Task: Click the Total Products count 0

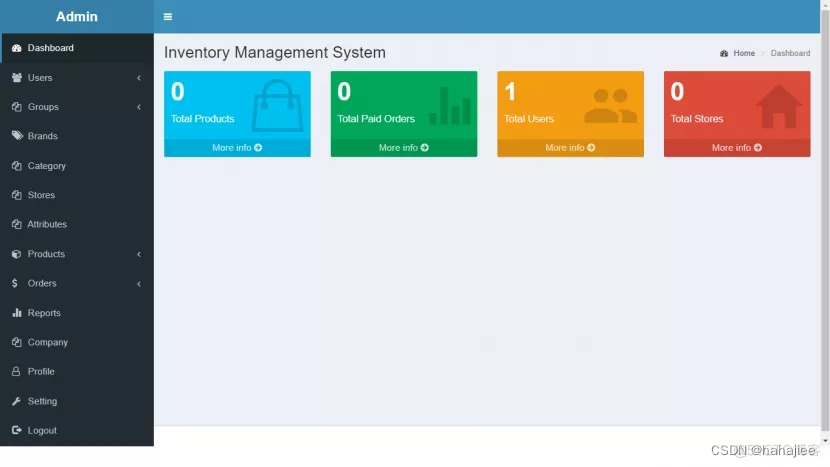Action: tap(178, 92)
